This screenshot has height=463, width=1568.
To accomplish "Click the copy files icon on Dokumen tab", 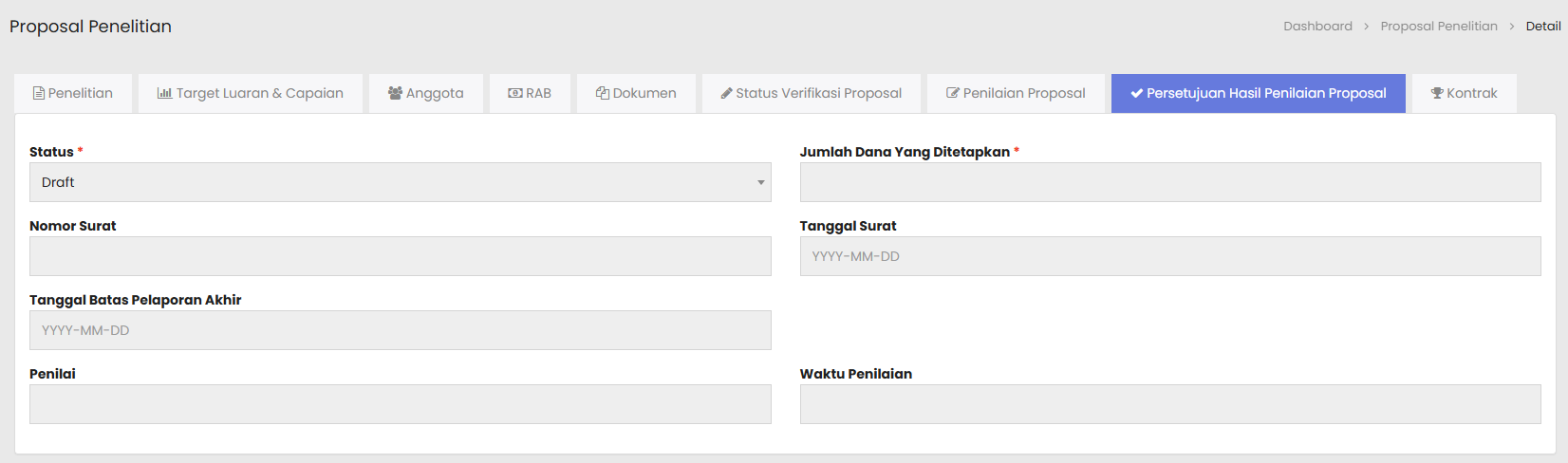I will click(x=602, y=93).
